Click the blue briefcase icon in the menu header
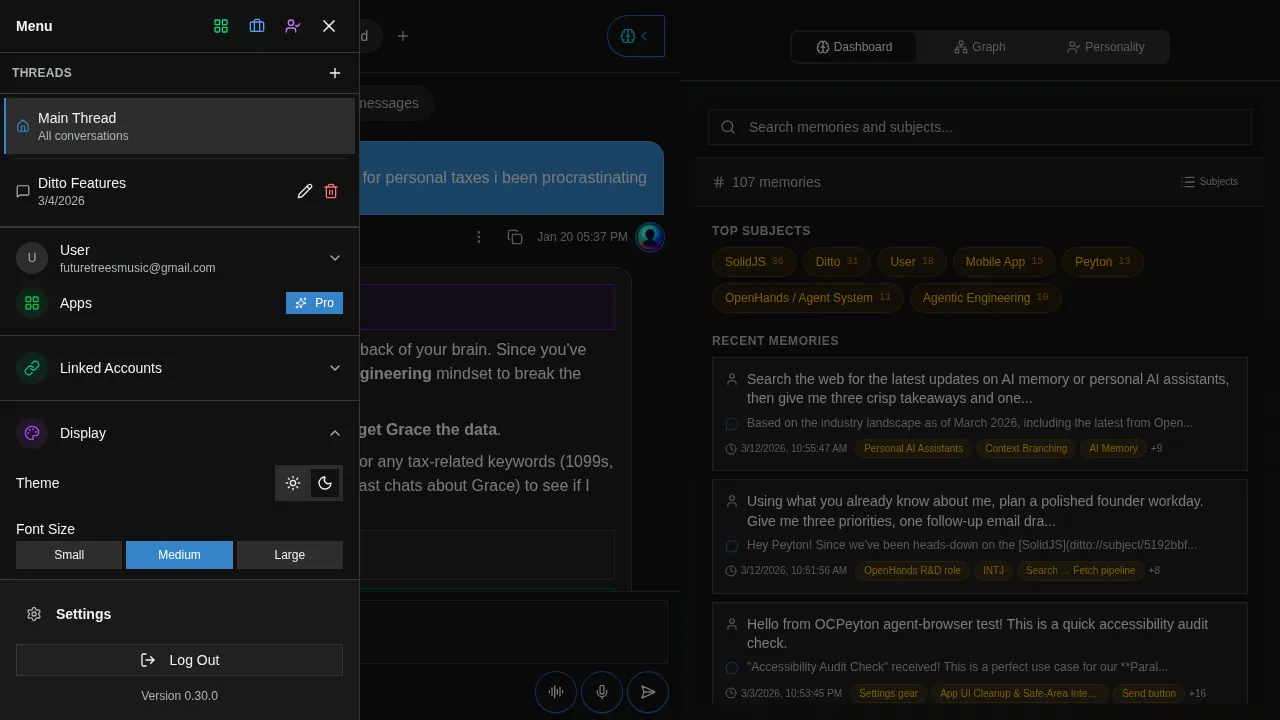The height and width of the screenshot is (720, 1280). pos(257,26)
